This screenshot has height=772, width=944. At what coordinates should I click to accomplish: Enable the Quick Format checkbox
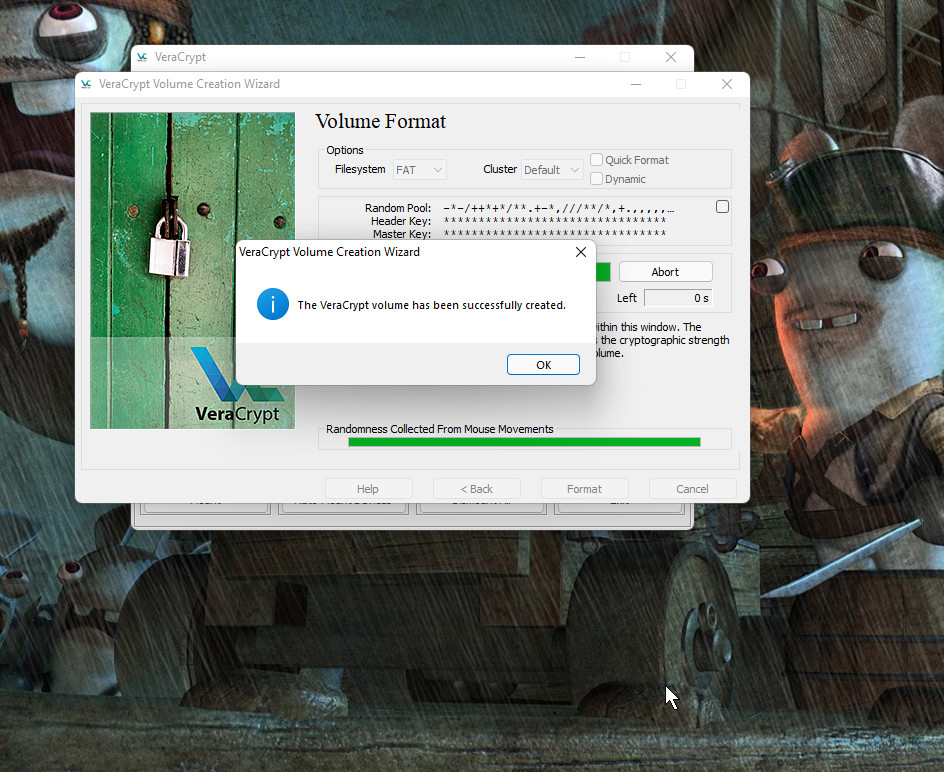click(x=596, y=160)
